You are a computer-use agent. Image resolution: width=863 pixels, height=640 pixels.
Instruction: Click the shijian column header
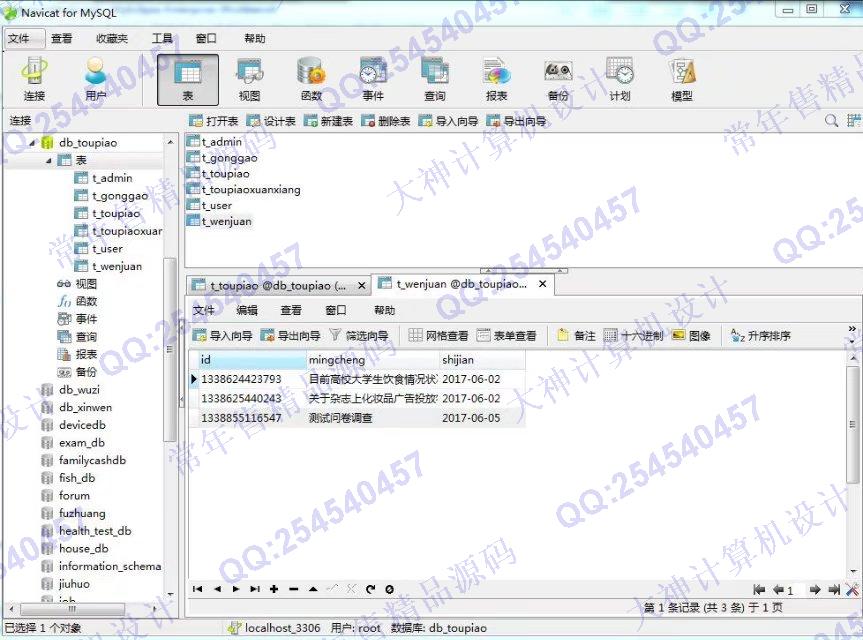pos(482,360)
